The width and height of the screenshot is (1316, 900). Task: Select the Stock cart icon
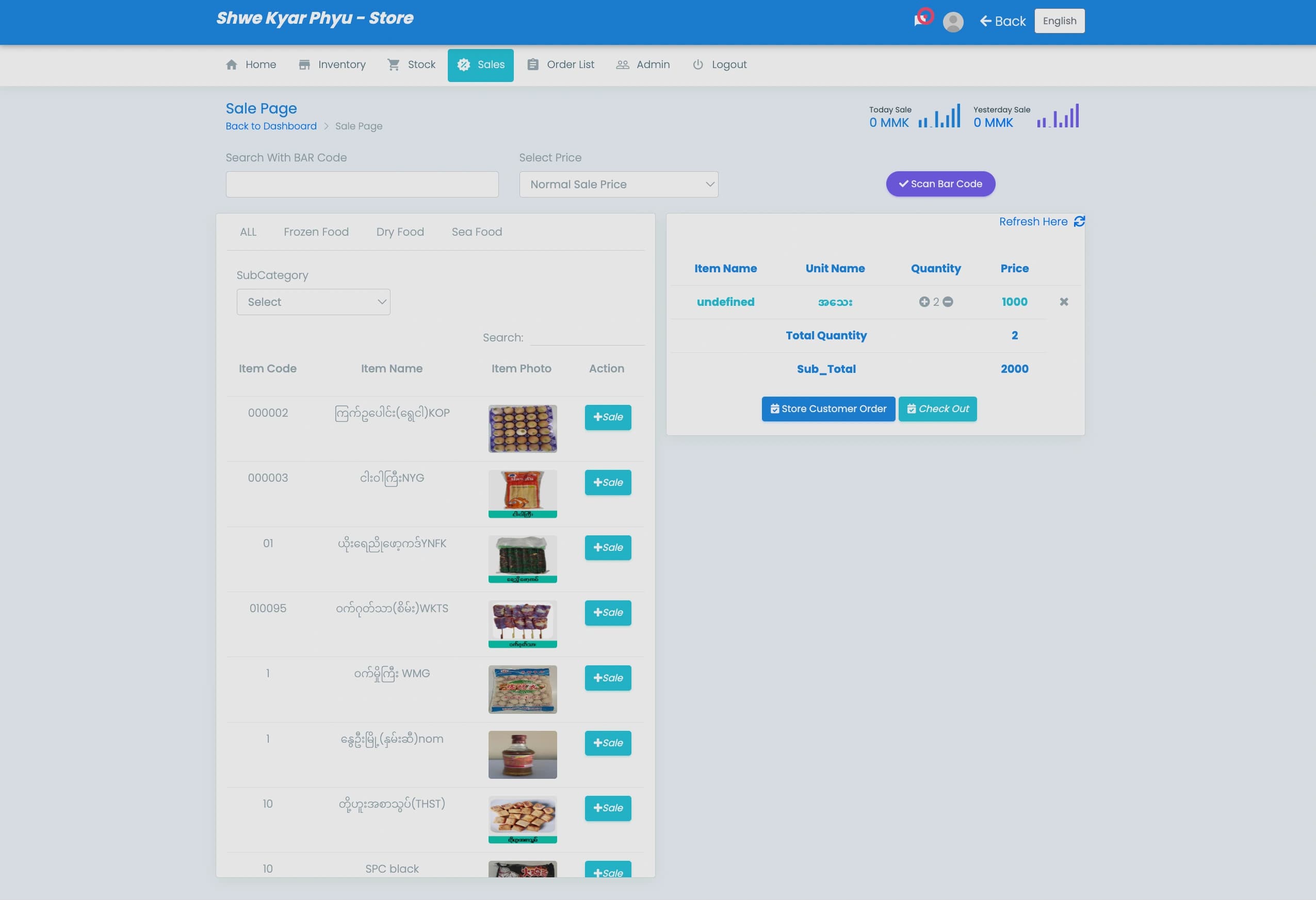[x=394, y=64]
